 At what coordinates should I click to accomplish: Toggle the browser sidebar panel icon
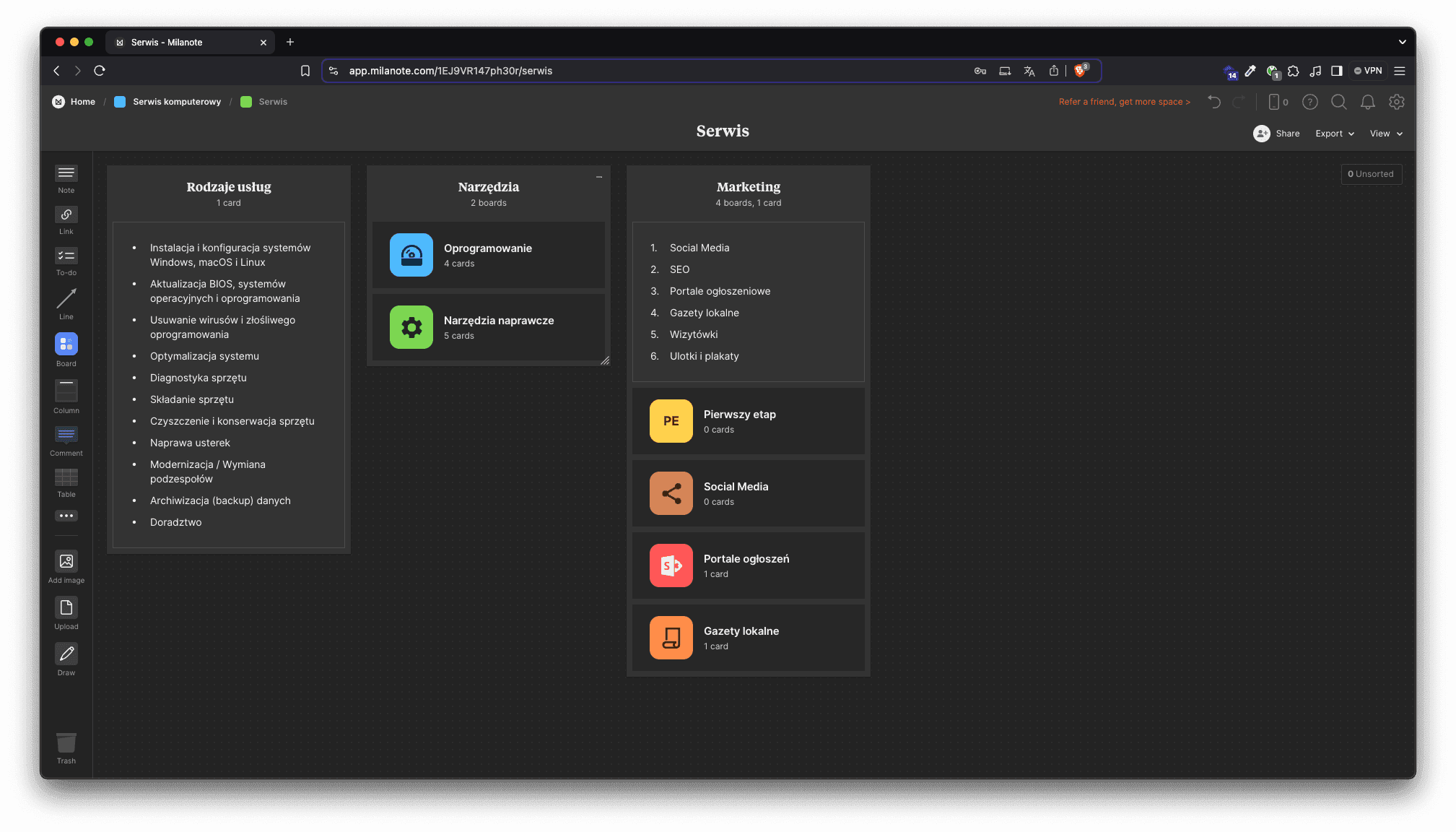click(1336, 71)
